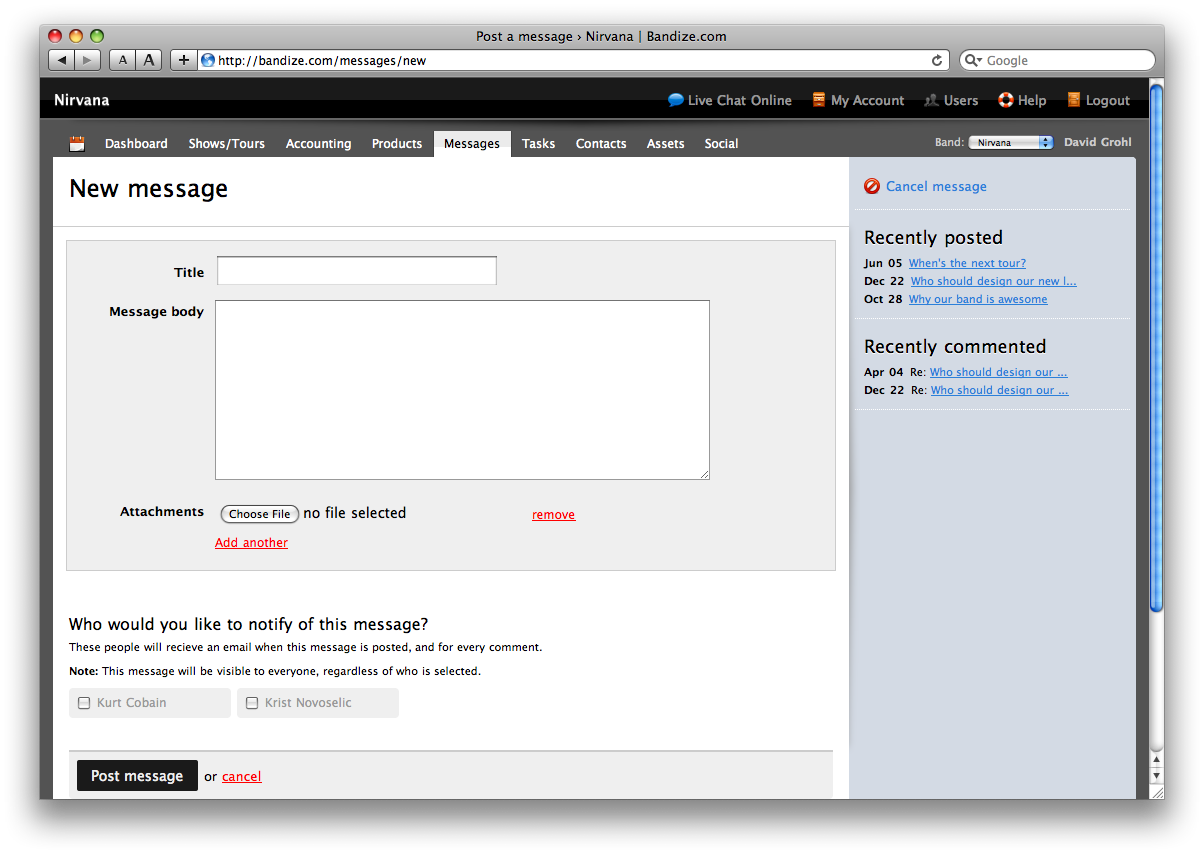Image resolution: width=1204 pixels, height=854 pixels.
Task: Open the Band selector dropdown showing Nirvana
Action: coord(1011,143)
